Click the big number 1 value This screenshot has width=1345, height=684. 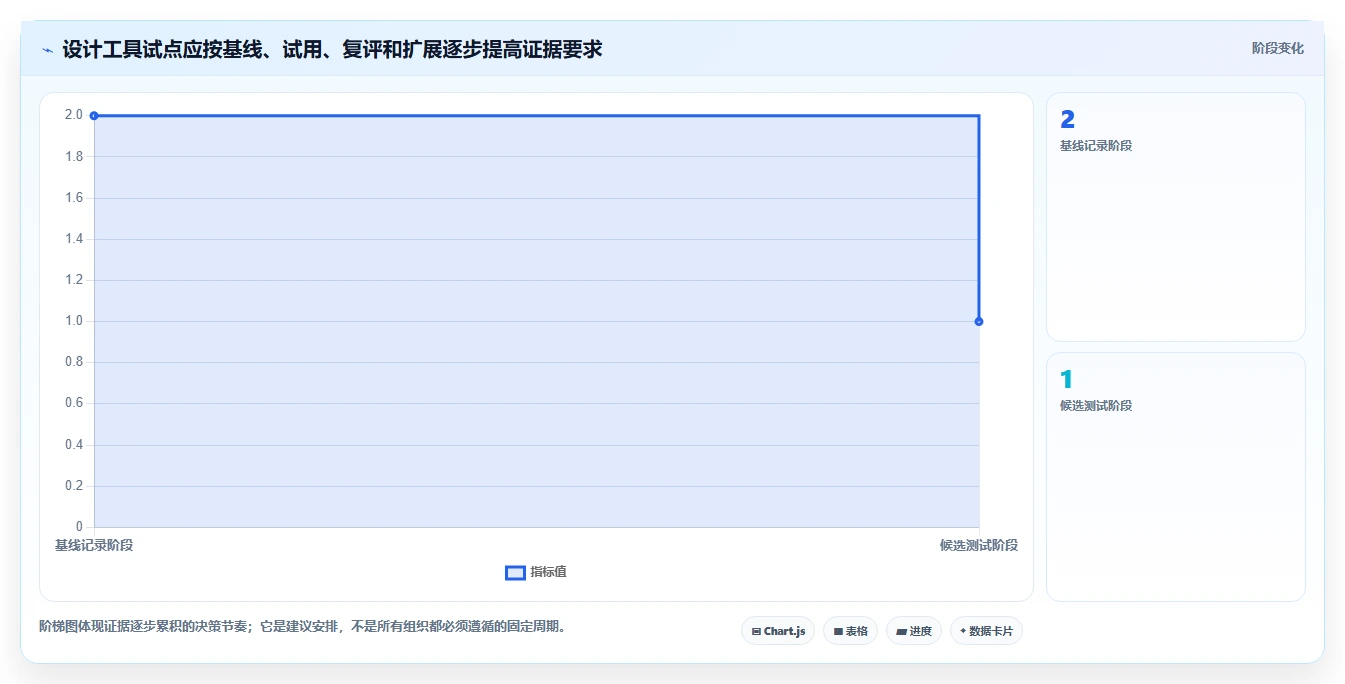[x=1066, y=380]
